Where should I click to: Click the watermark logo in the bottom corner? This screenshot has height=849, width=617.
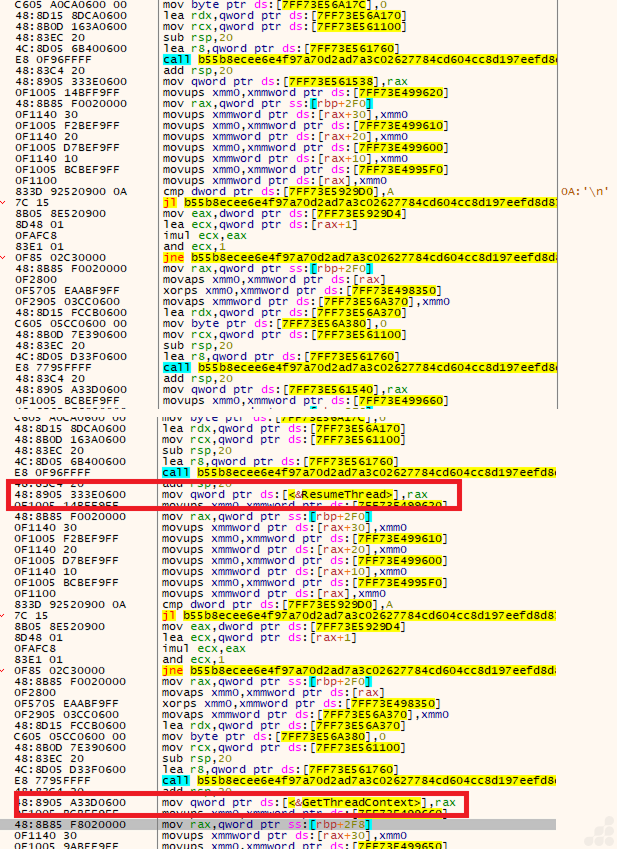pyautogui.click(x=596, y=832)
